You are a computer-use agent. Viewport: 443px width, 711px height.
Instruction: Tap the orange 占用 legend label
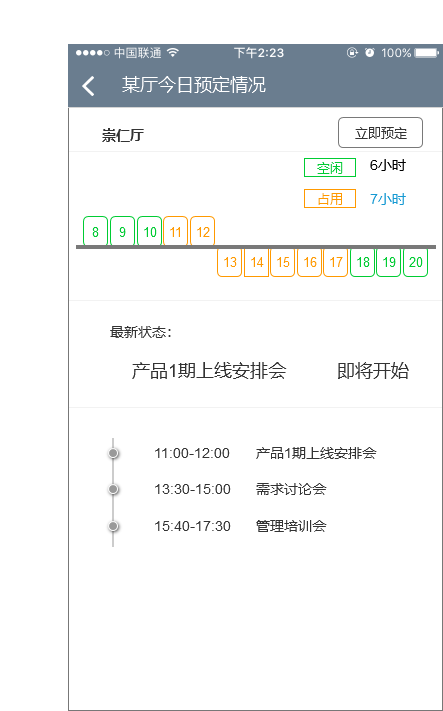(330, 199)
